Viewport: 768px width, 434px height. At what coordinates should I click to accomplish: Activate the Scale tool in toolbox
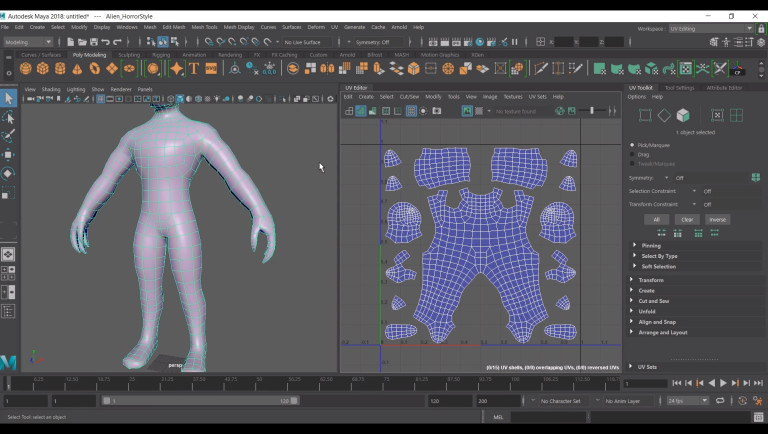pyautogui.click(x=8, y=193)
